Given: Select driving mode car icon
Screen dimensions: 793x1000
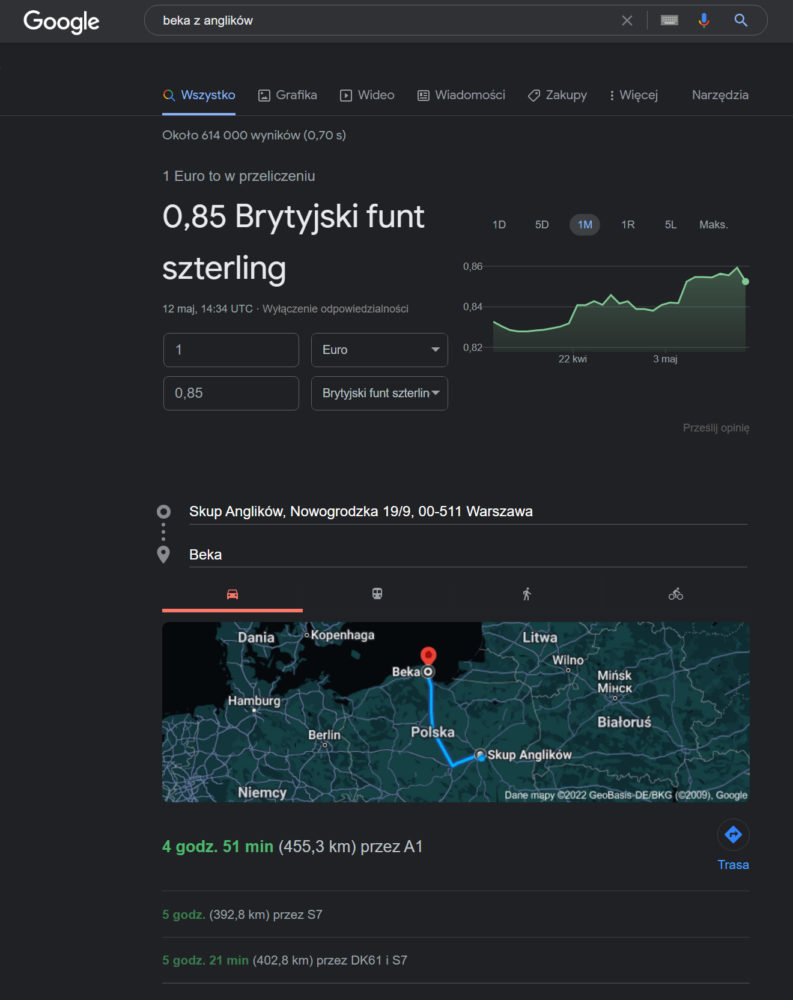Looking at the screenshot, I should (232, 594).
